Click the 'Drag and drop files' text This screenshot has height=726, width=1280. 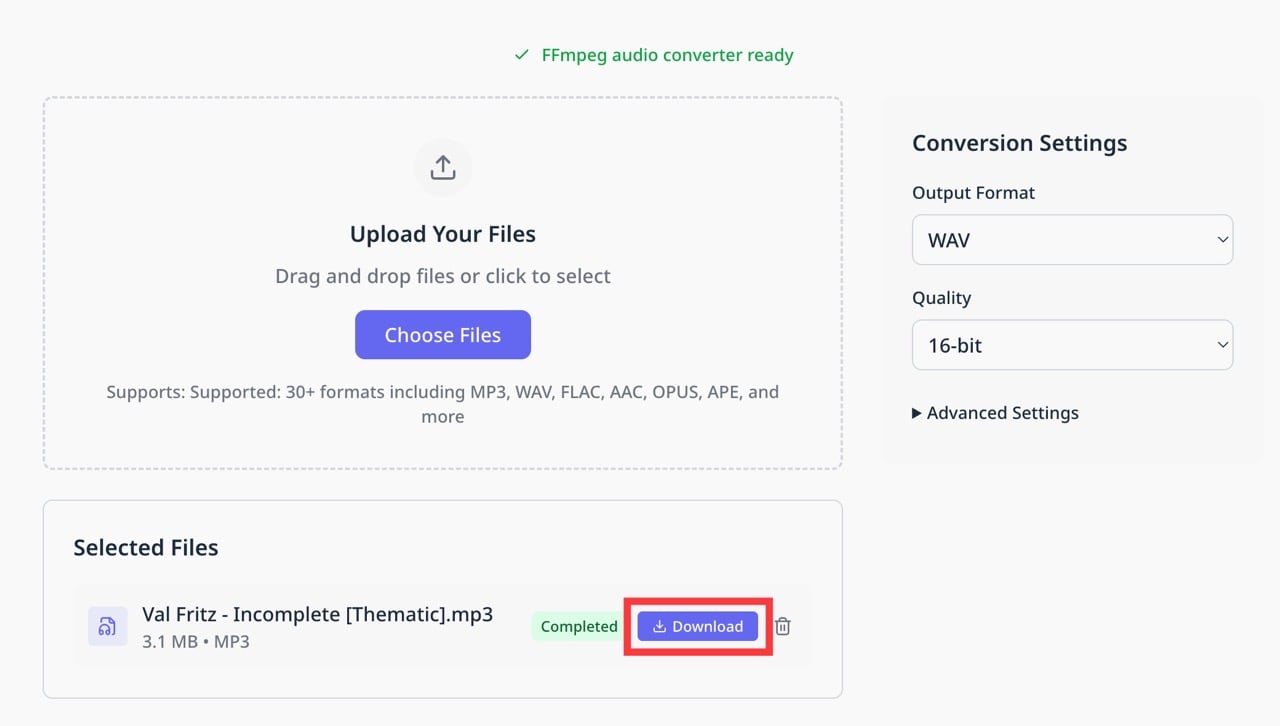click(x=363, y=276)
